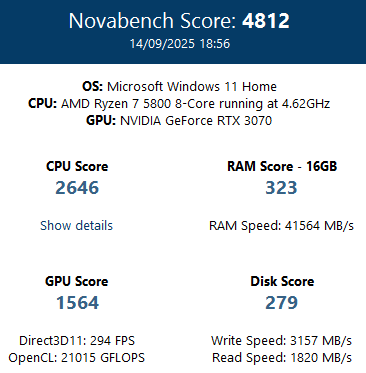Click the RAM score value 323
The height and width of the screenshot is (373, 366).
tap(281, 188)
